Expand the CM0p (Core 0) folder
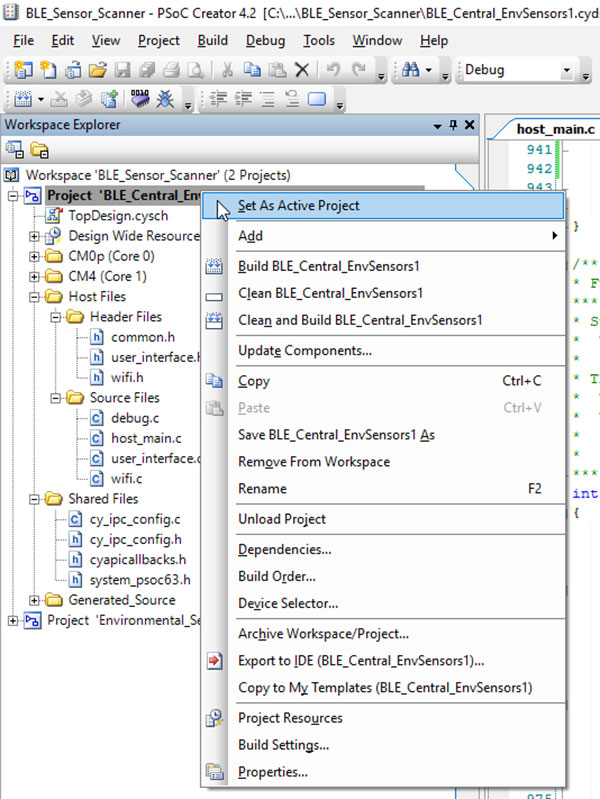The image size is (600, 799). 34,256
